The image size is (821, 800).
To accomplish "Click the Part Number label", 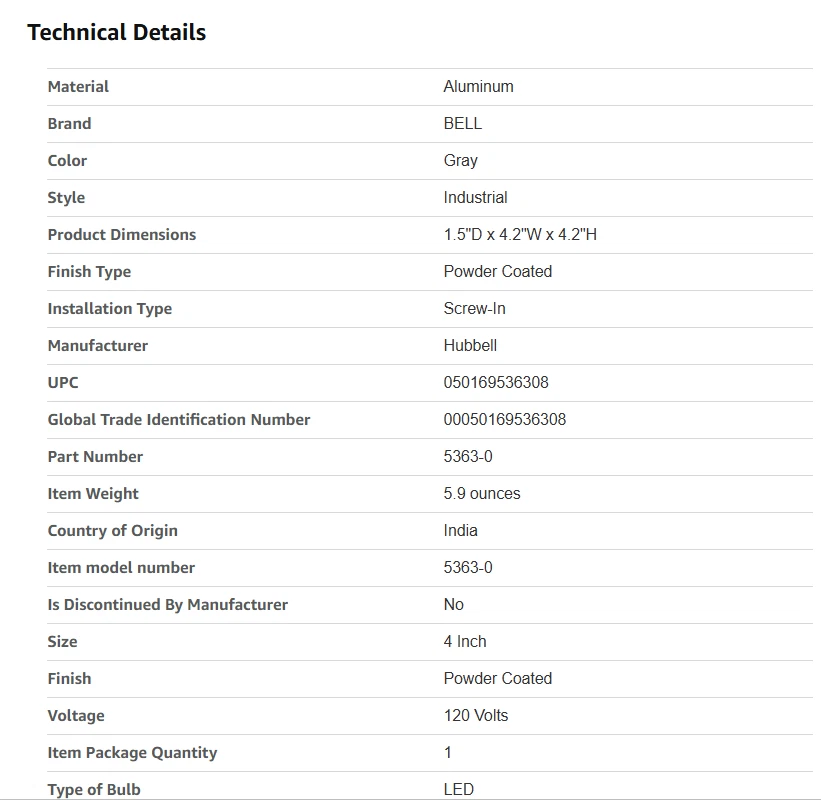I will coord(95,457).
